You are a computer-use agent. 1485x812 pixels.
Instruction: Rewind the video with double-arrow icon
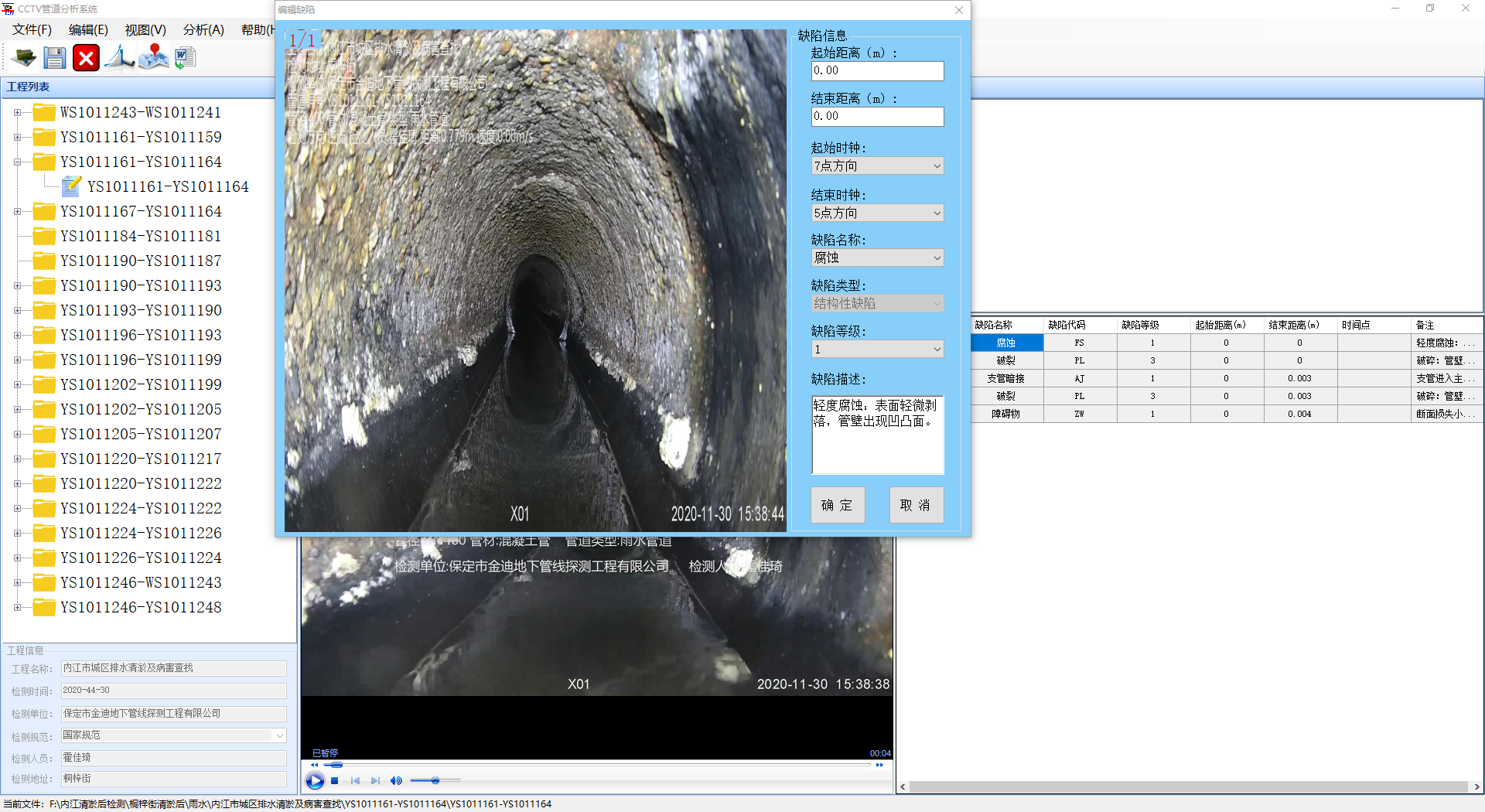(314, 765)
